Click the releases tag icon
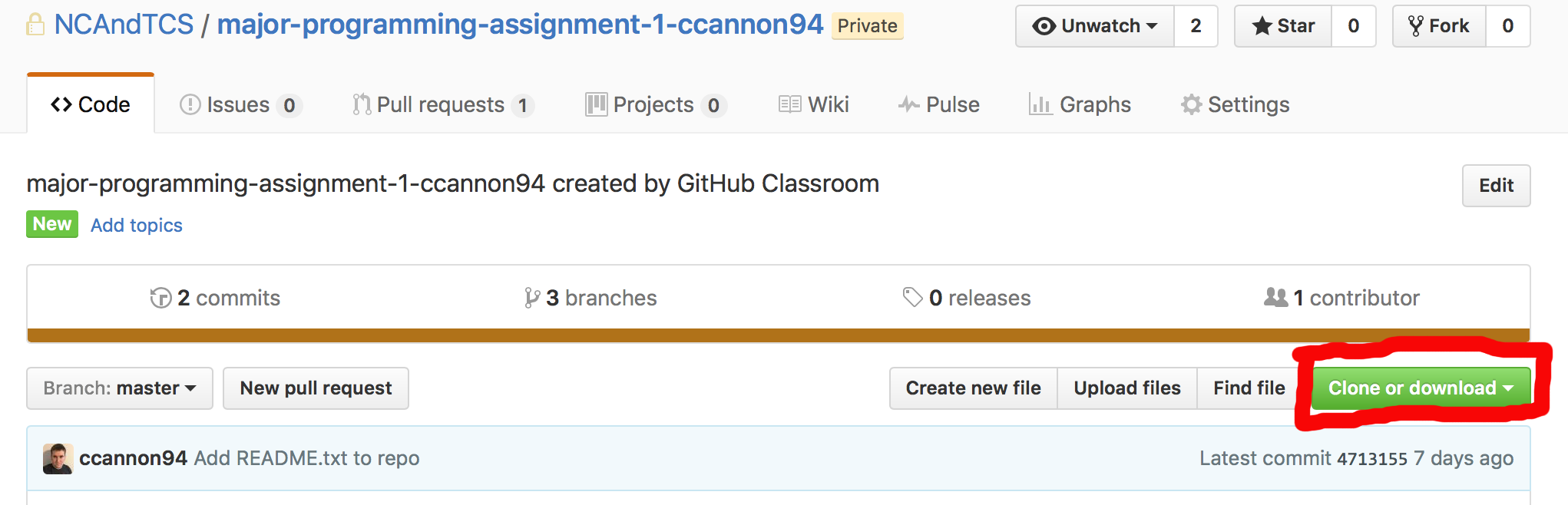Image resolution: width=1568 pixels, height=505 pixels. (x=912, y=297)
